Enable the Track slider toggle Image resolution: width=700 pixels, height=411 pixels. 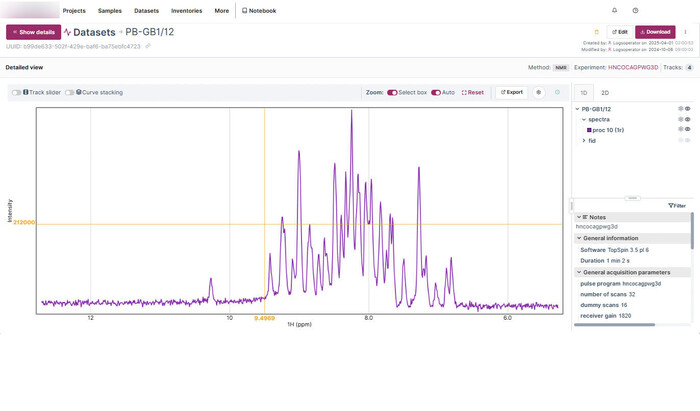coord(16,92)
